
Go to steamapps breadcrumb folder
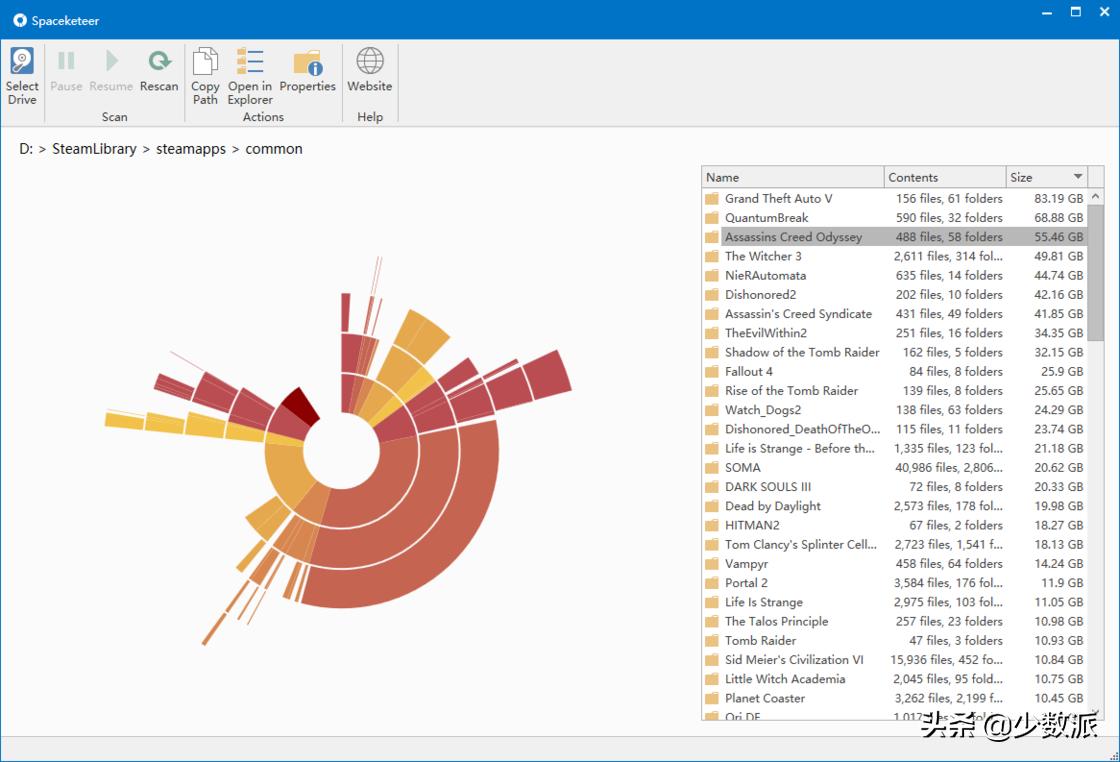point(190,149)
